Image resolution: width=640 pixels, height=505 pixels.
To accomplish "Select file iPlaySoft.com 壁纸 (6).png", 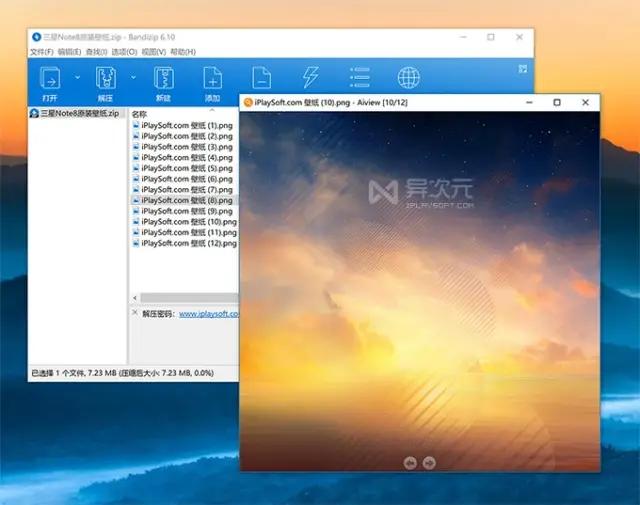I will point(187,179).
